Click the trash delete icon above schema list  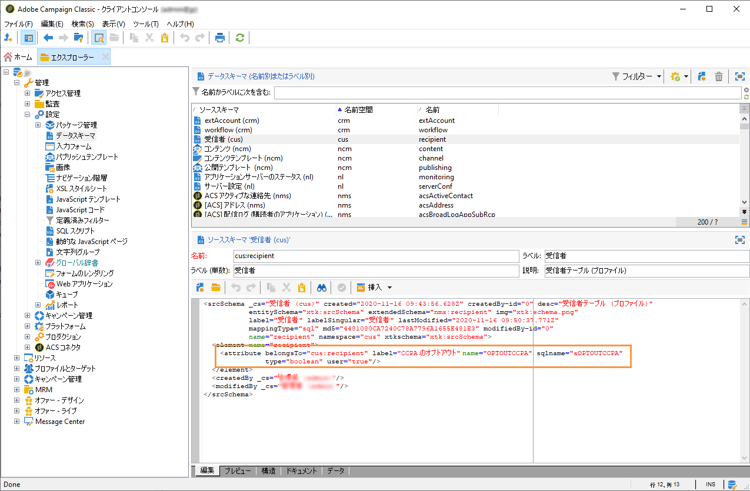(718, 76)
